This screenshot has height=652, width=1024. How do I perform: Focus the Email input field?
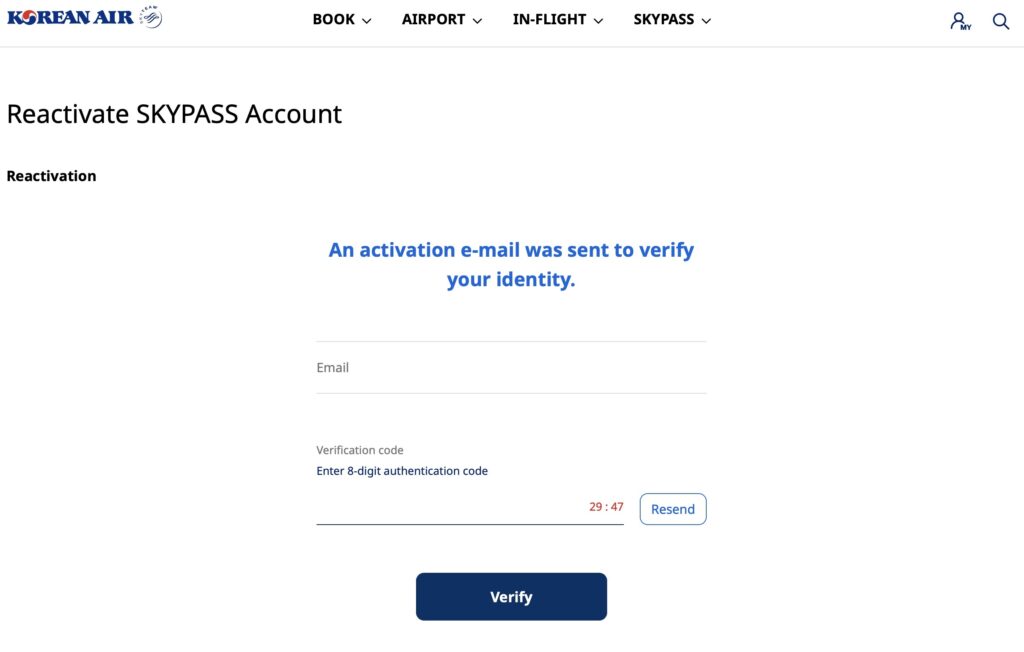[x=511, y=368]
